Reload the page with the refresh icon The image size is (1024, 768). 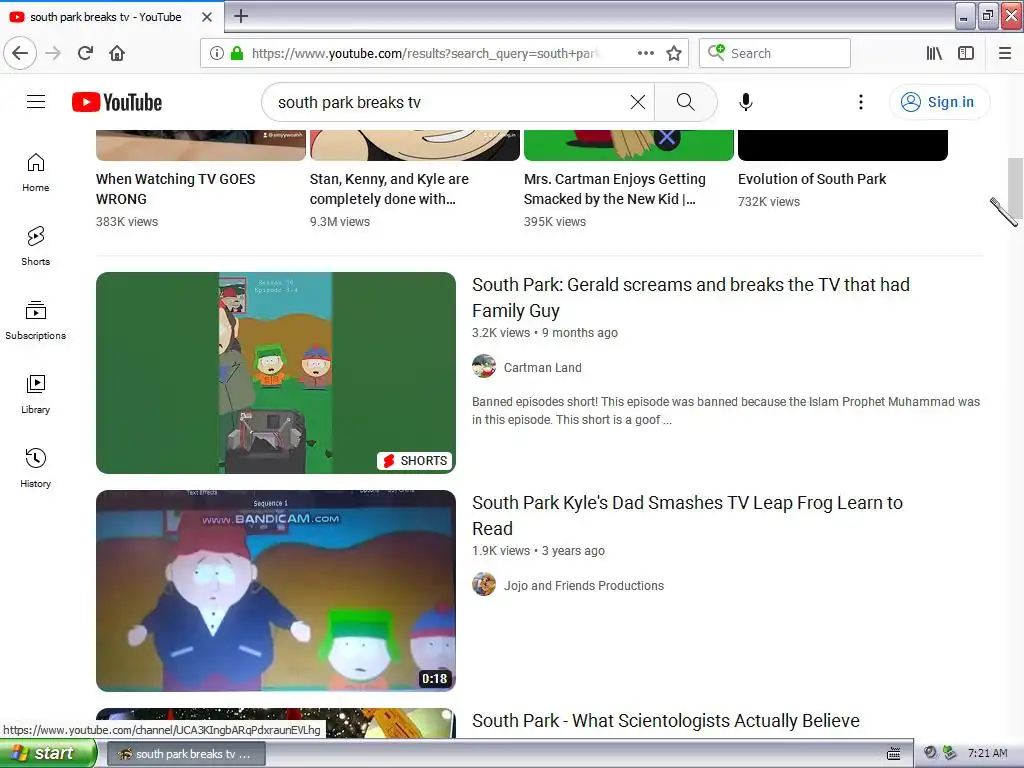(x=86, y=54)
